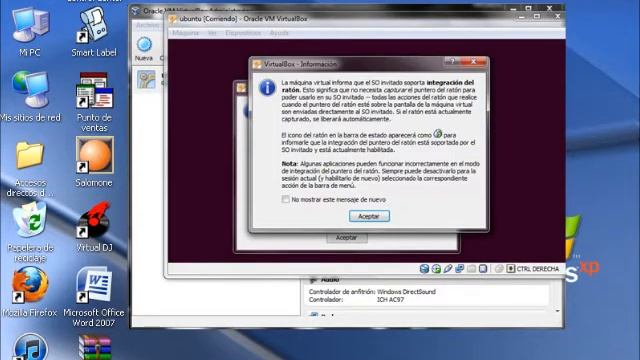Image resolution: width=640 pixels, height=360 pixels.
Task: Open the Ver menu in ubuntu window
Action: tap(212, 33)
